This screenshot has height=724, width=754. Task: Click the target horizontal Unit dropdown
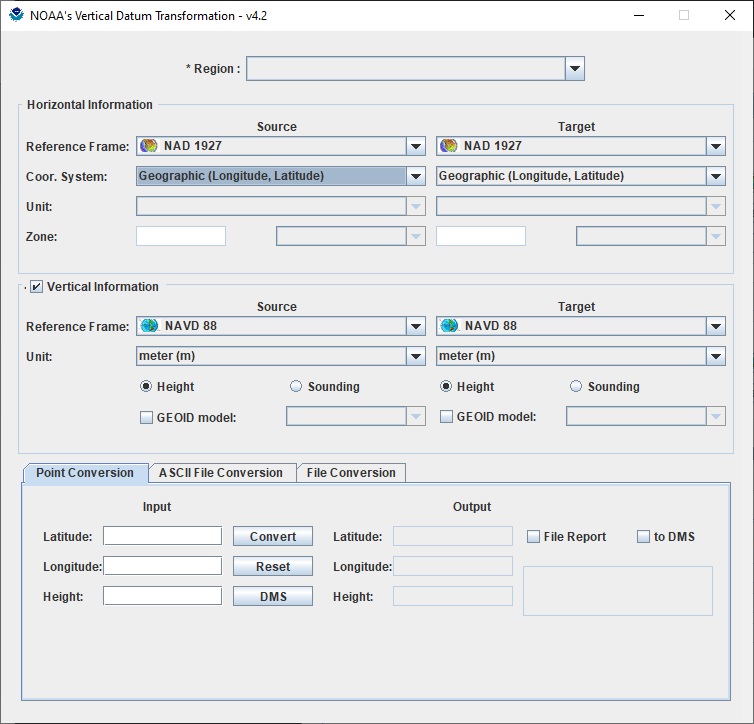coord(581,206)
